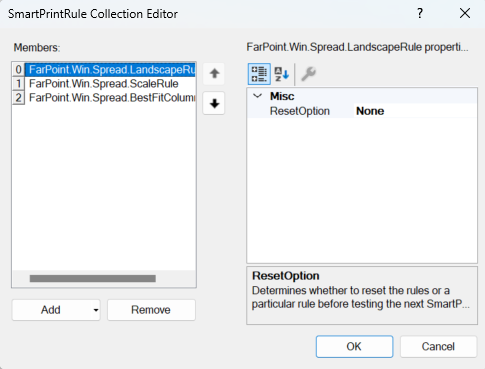Click the Categorized view icon in property grid
Screen dimensions: 485x369
click(x=259, y=74)
